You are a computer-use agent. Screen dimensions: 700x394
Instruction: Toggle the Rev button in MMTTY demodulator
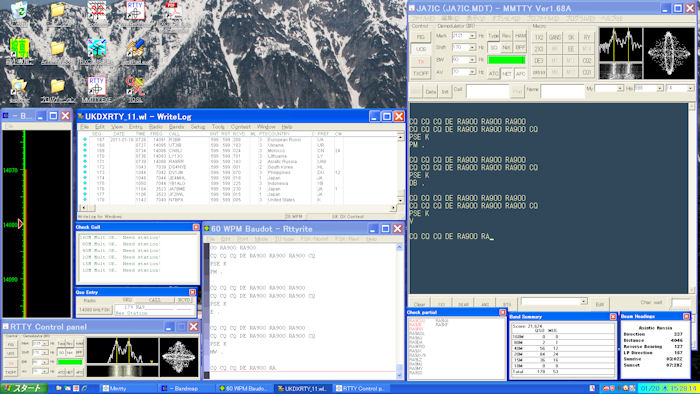click(x=507, y=36)
